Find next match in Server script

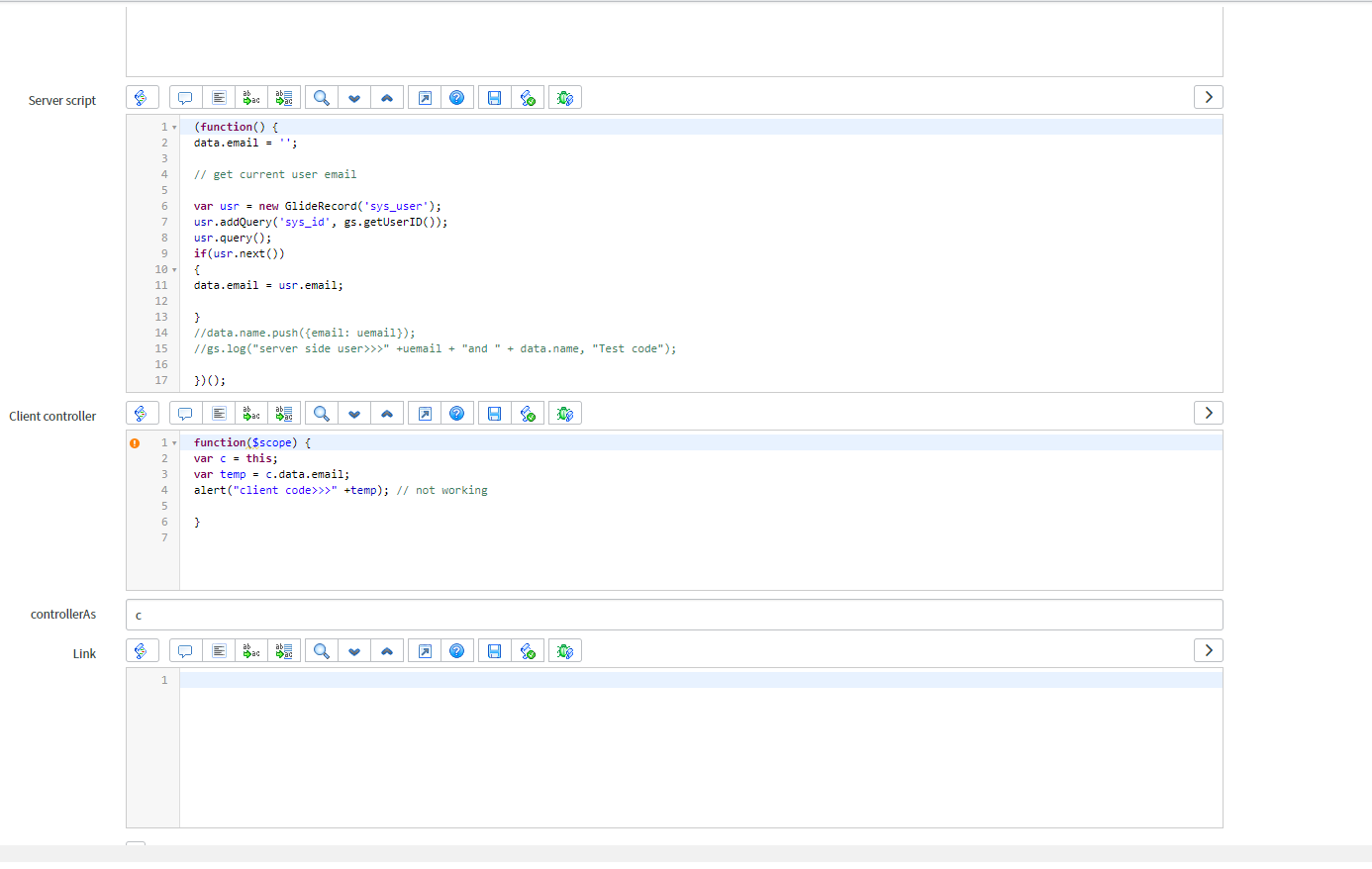[354, 98]
